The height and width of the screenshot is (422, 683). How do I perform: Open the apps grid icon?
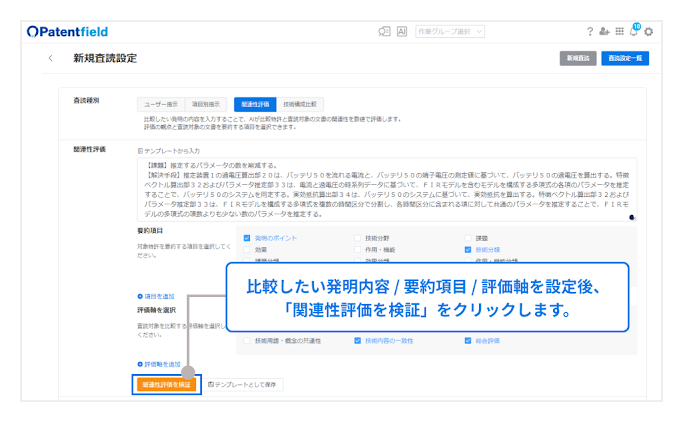click(619, 32)
